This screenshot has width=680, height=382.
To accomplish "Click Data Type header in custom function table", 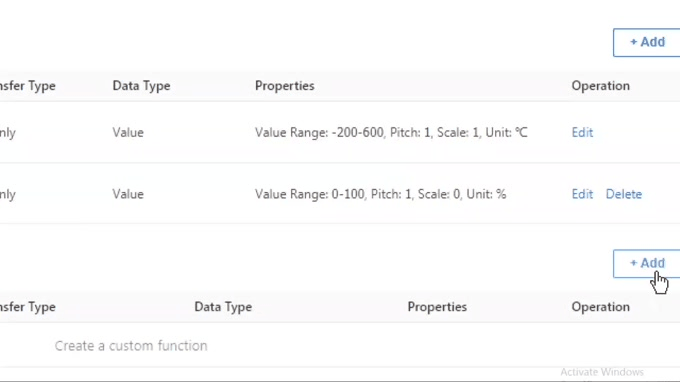I will pos(223,307).
